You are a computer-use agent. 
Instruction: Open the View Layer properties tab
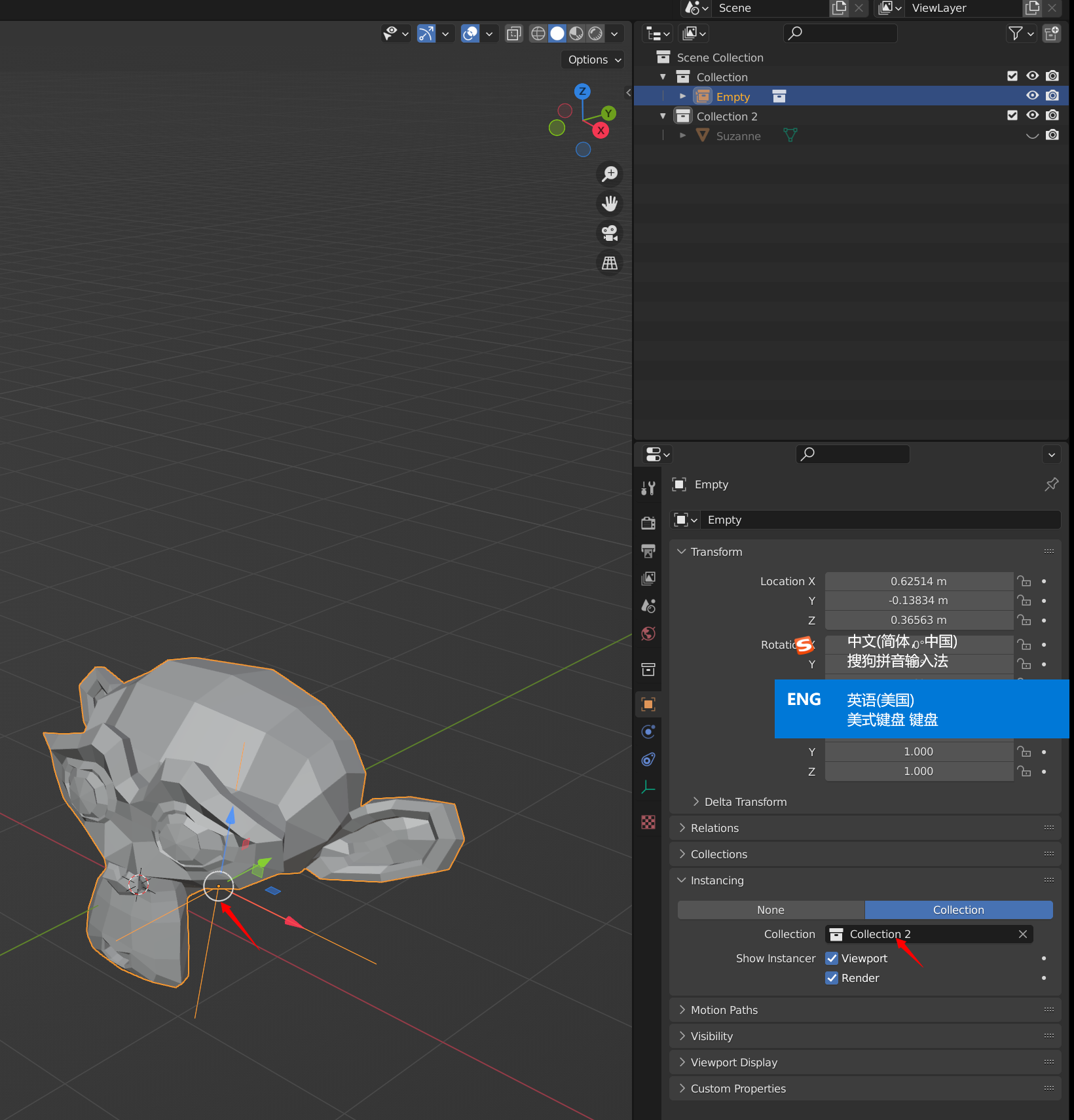click(648, 578)
